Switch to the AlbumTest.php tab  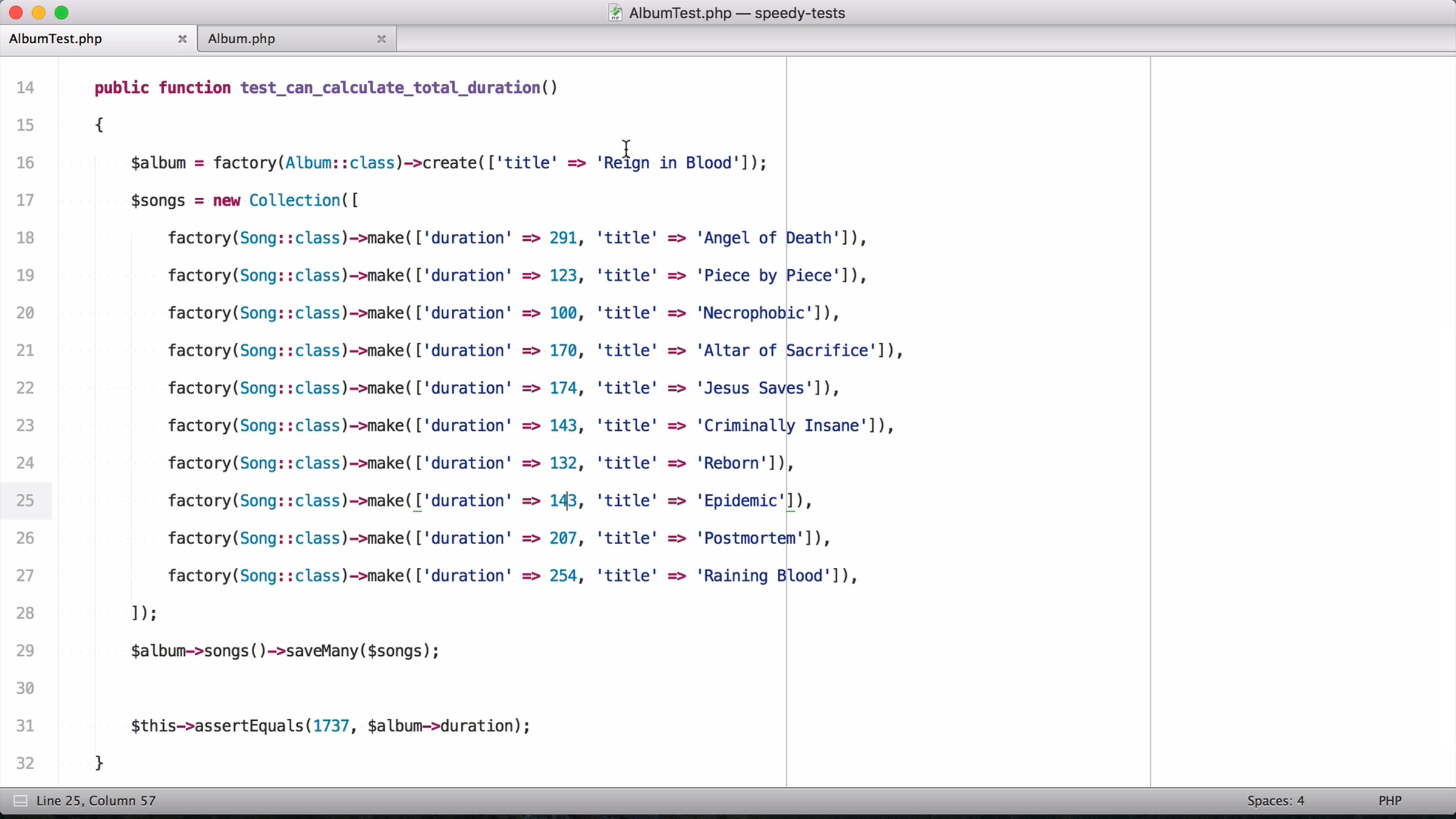(x=97, y=39)
